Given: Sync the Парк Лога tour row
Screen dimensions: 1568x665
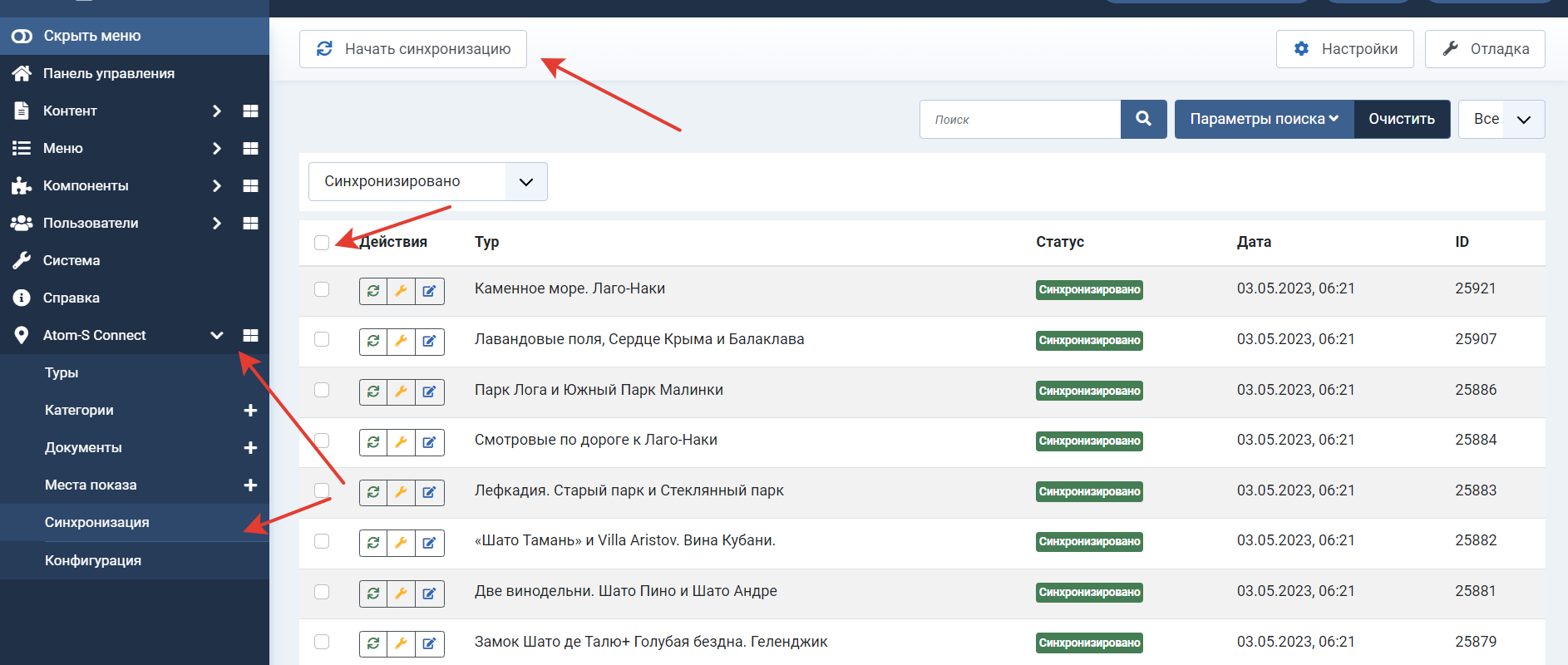Looking at the screenshot, I should point(373,392).
